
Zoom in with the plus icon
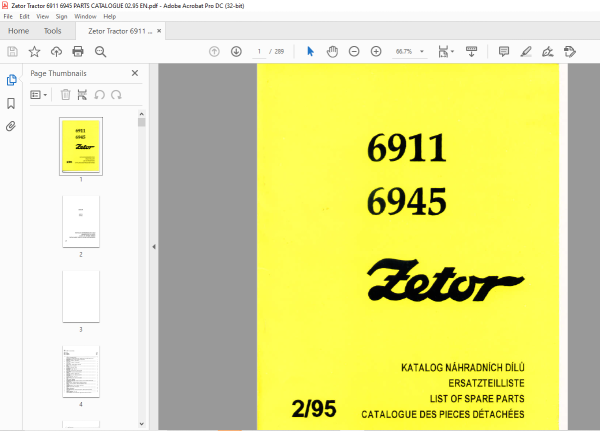(376, 51)
